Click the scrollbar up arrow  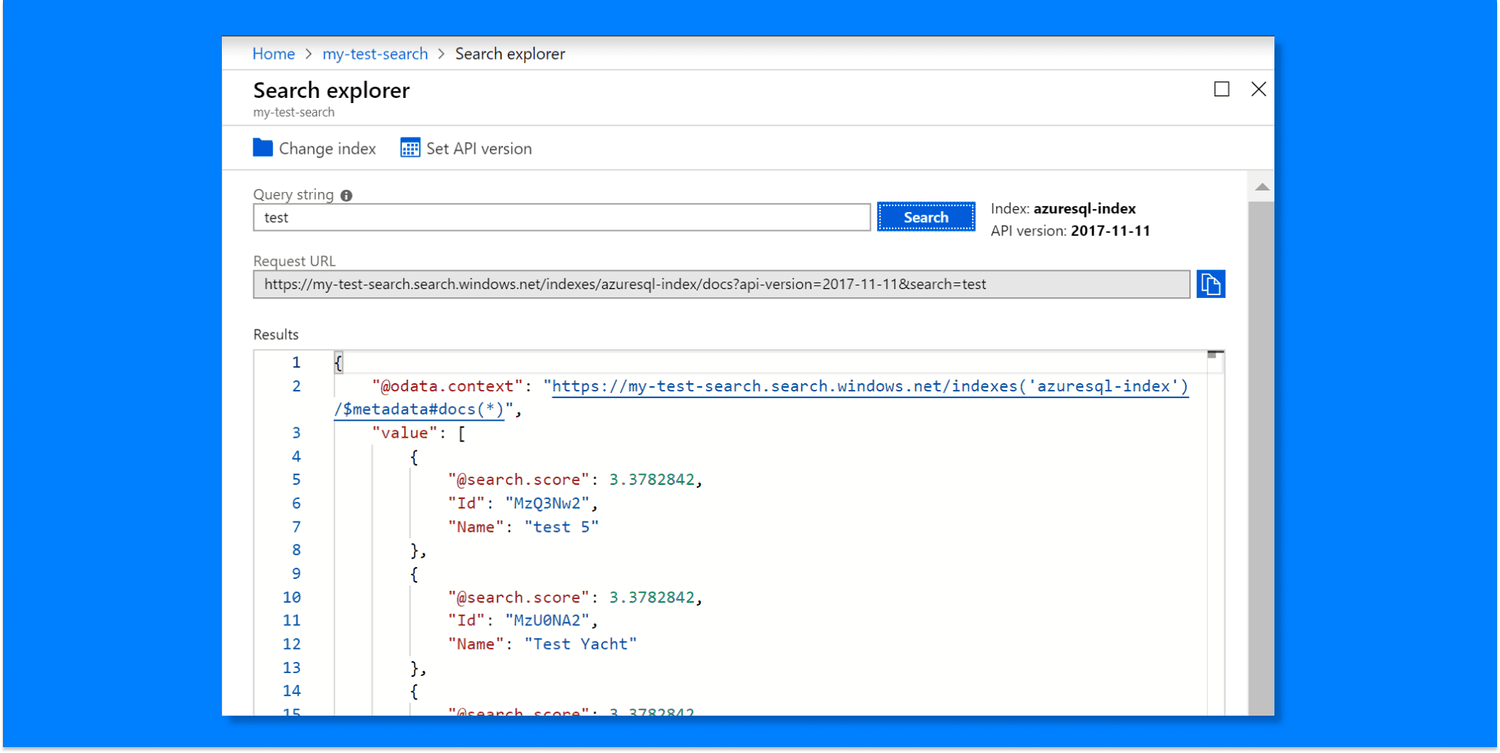pyautogui.click(x=1262, y=187)
